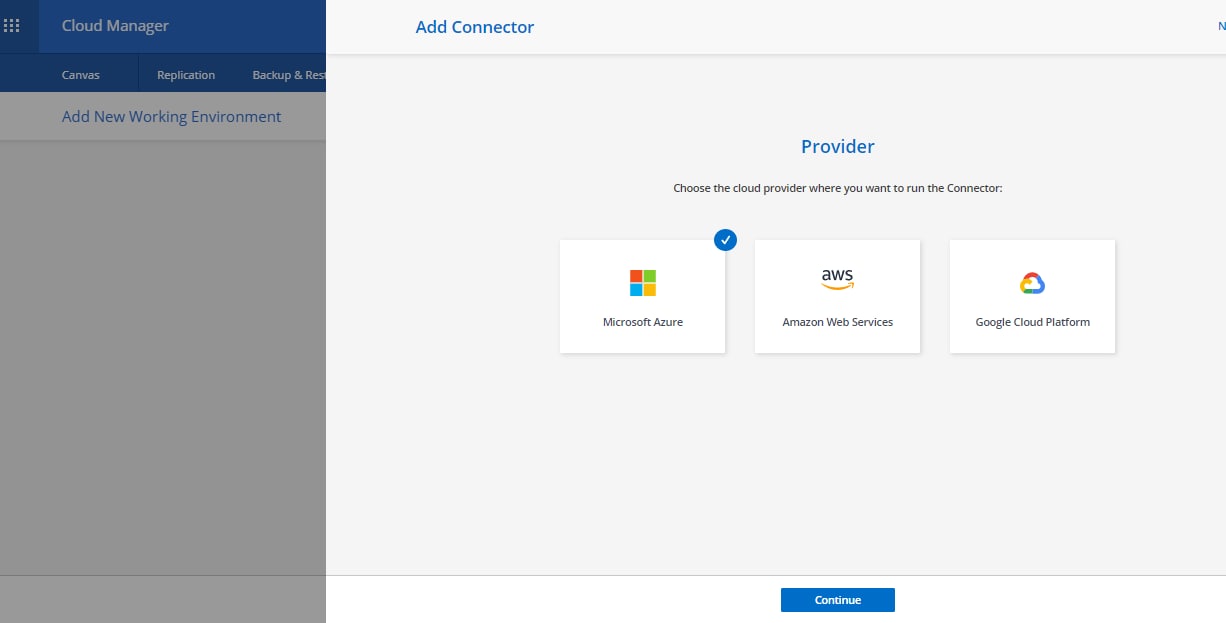
Task: Select the Amazon Web Services provider card
Action: click(837, 296)
